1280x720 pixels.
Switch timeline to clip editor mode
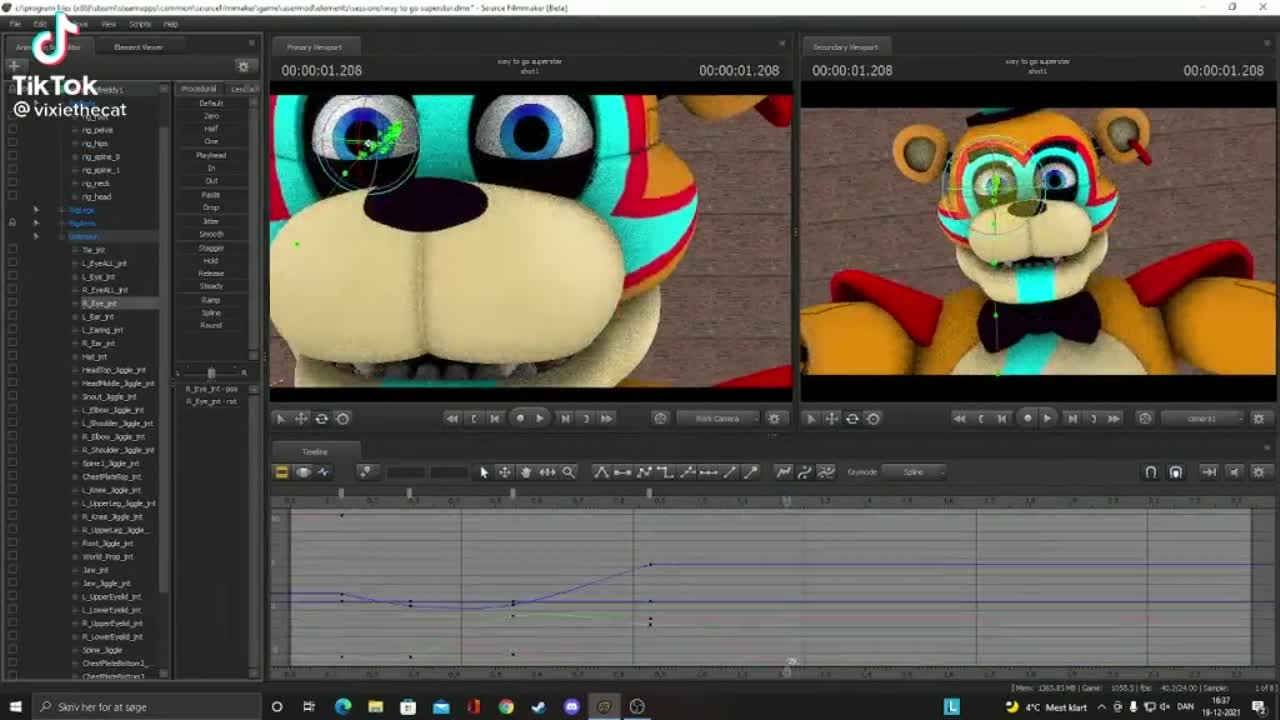click(x=282, y=472)
